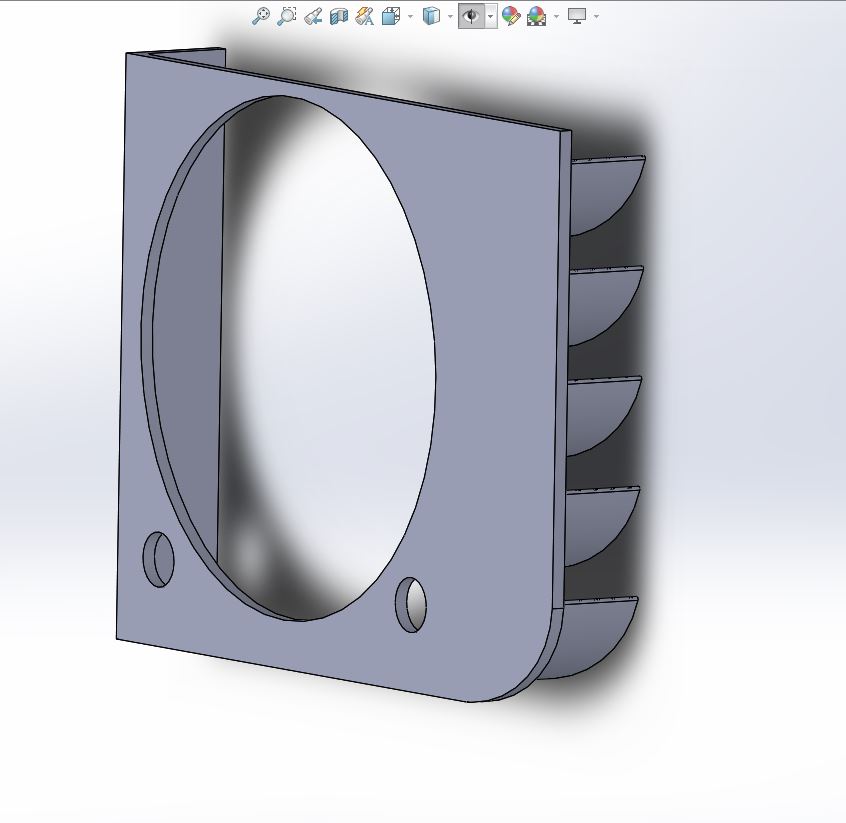
Task: Open the View Orientation dropdown arrow
Action: click(x=411, y=17)
